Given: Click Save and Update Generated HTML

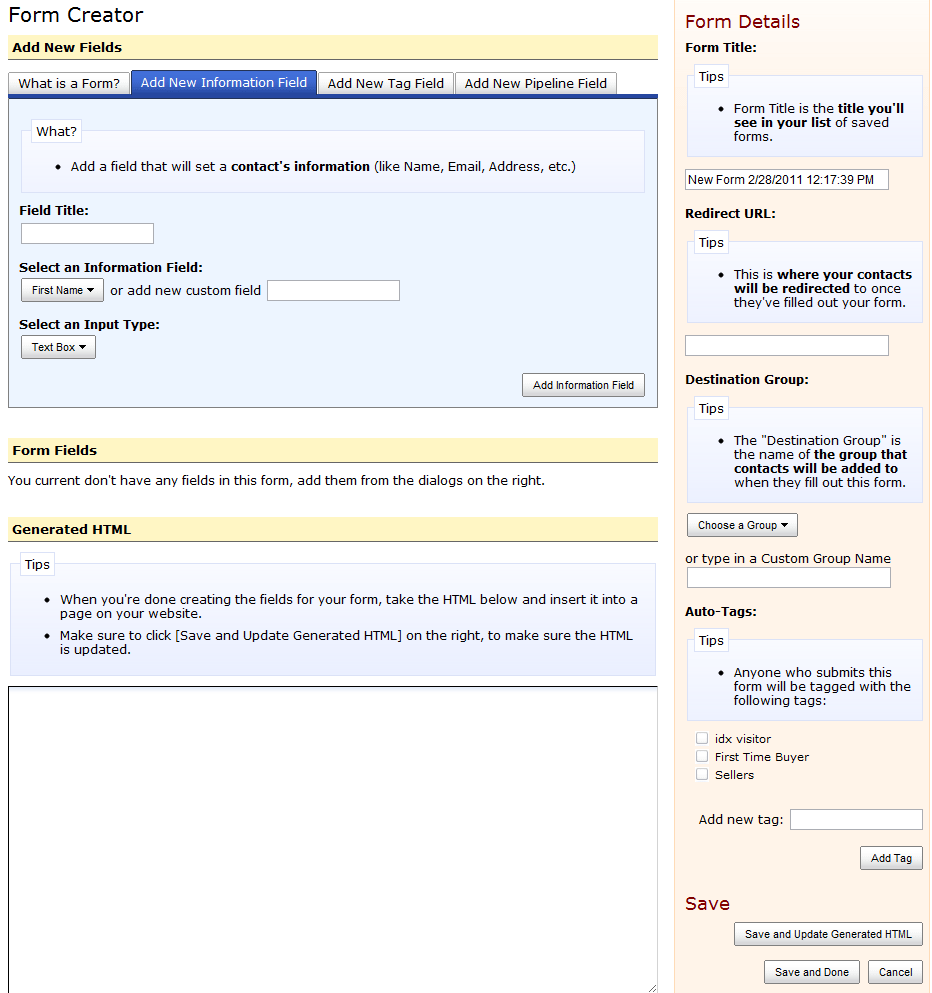Looking at the screenshot, I should click(828, 933).
